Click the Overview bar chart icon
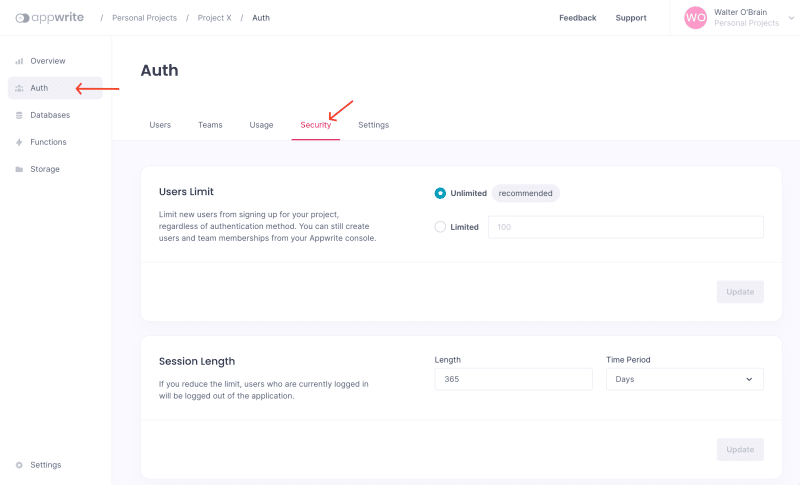The width and height of the screenshot is (800, 485). tap(19, 61)
